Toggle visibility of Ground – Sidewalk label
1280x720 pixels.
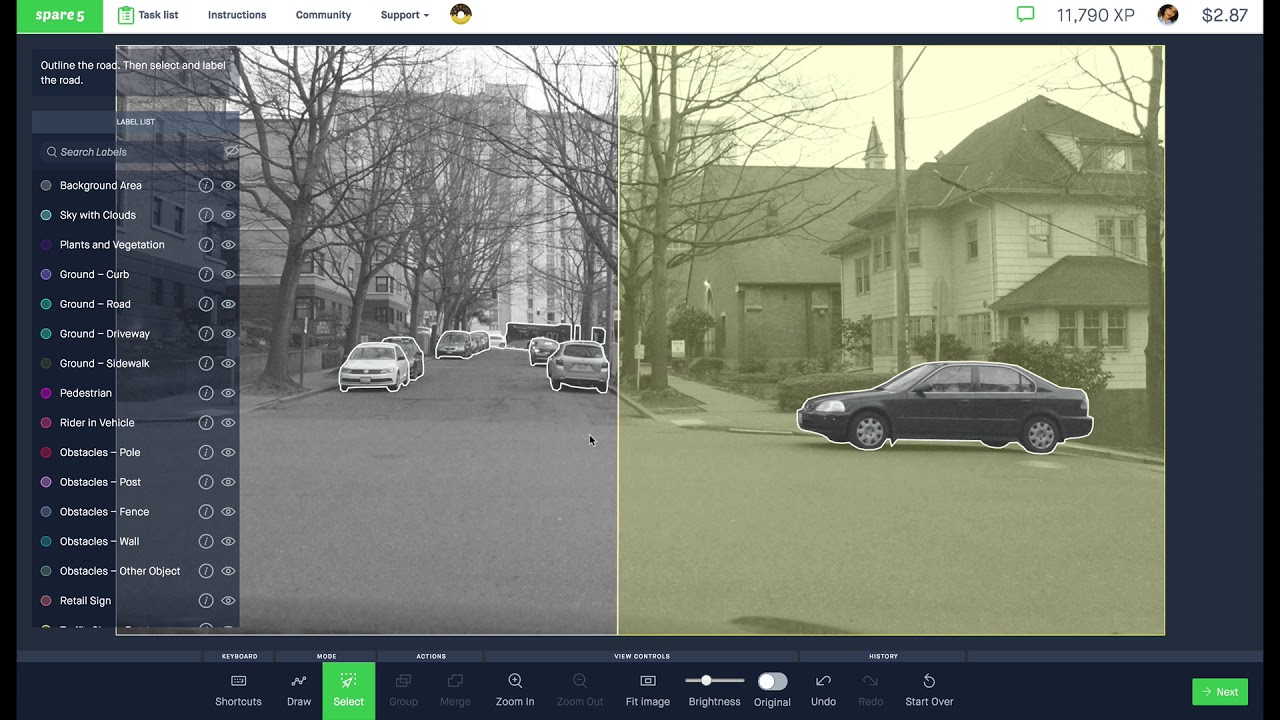(228, 363)
